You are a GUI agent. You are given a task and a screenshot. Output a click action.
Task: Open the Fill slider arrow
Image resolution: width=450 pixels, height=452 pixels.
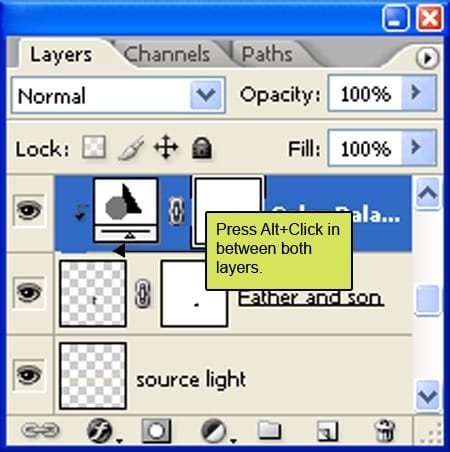coord(419,148)
